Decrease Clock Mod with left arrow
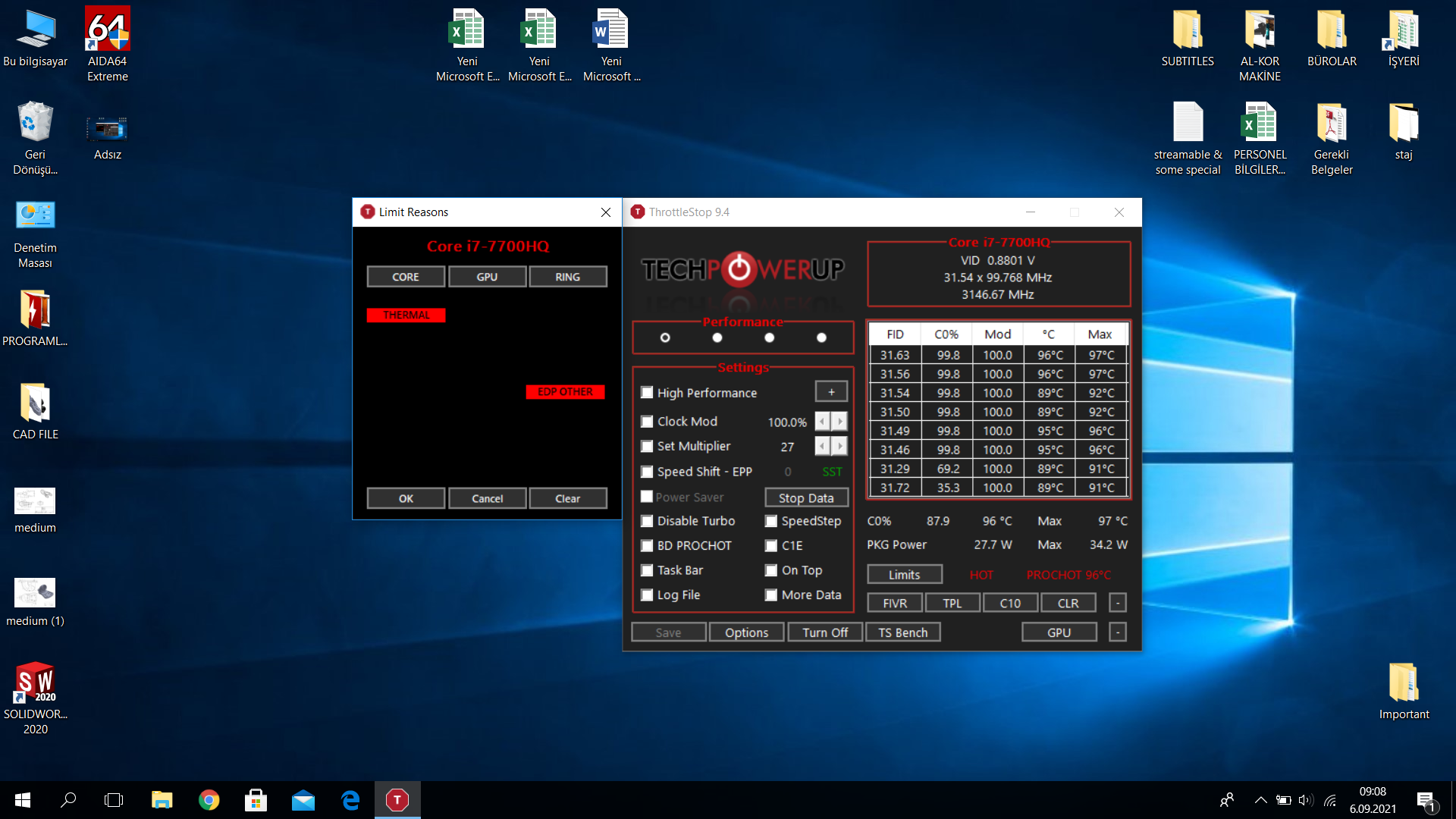1456x819 pixels. click(x=823, y=421)
